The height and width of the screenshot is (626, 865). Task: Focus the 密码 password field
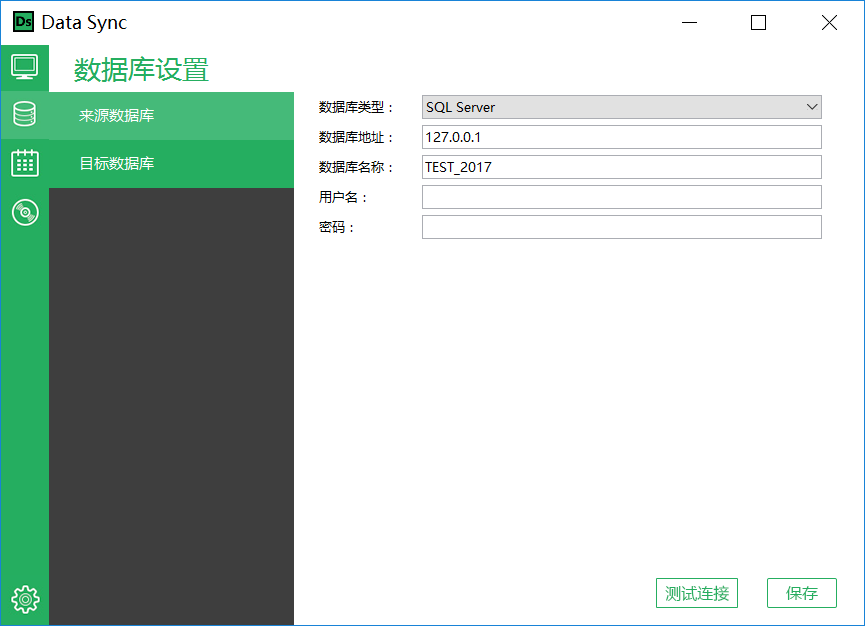click(620, 226)
